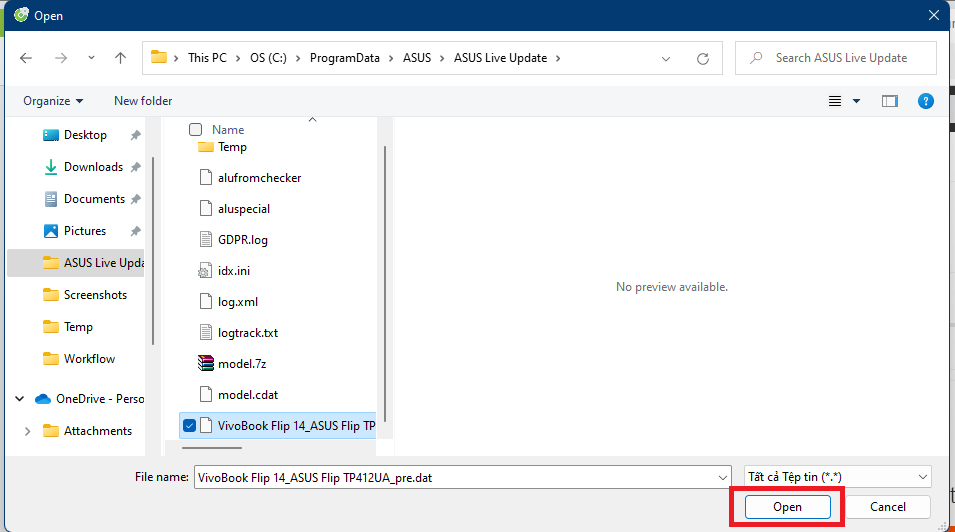Viewport: 955px width, 532px height.
Task: Click the forward navigation arrow
Action: pyautogui.click(x=61, y=58)
